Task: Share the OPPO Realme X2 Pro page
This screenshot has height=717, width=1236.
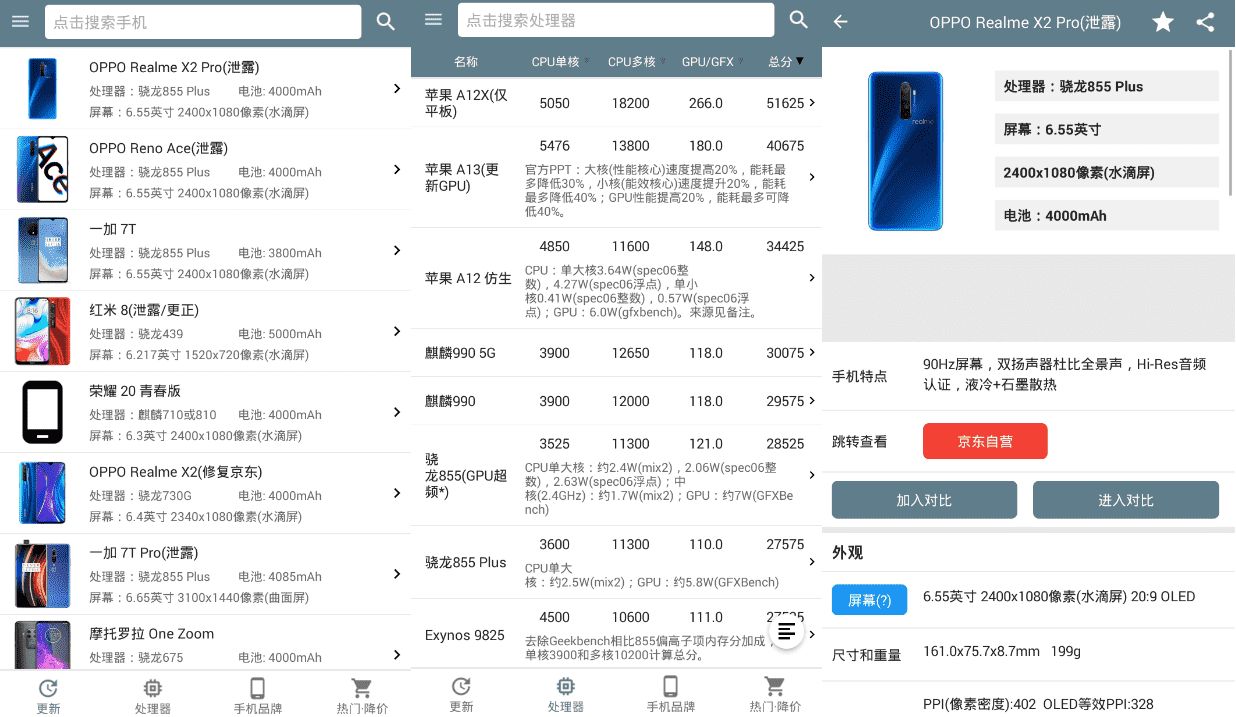Action: pyautogui.click(x=1206, y=22)
